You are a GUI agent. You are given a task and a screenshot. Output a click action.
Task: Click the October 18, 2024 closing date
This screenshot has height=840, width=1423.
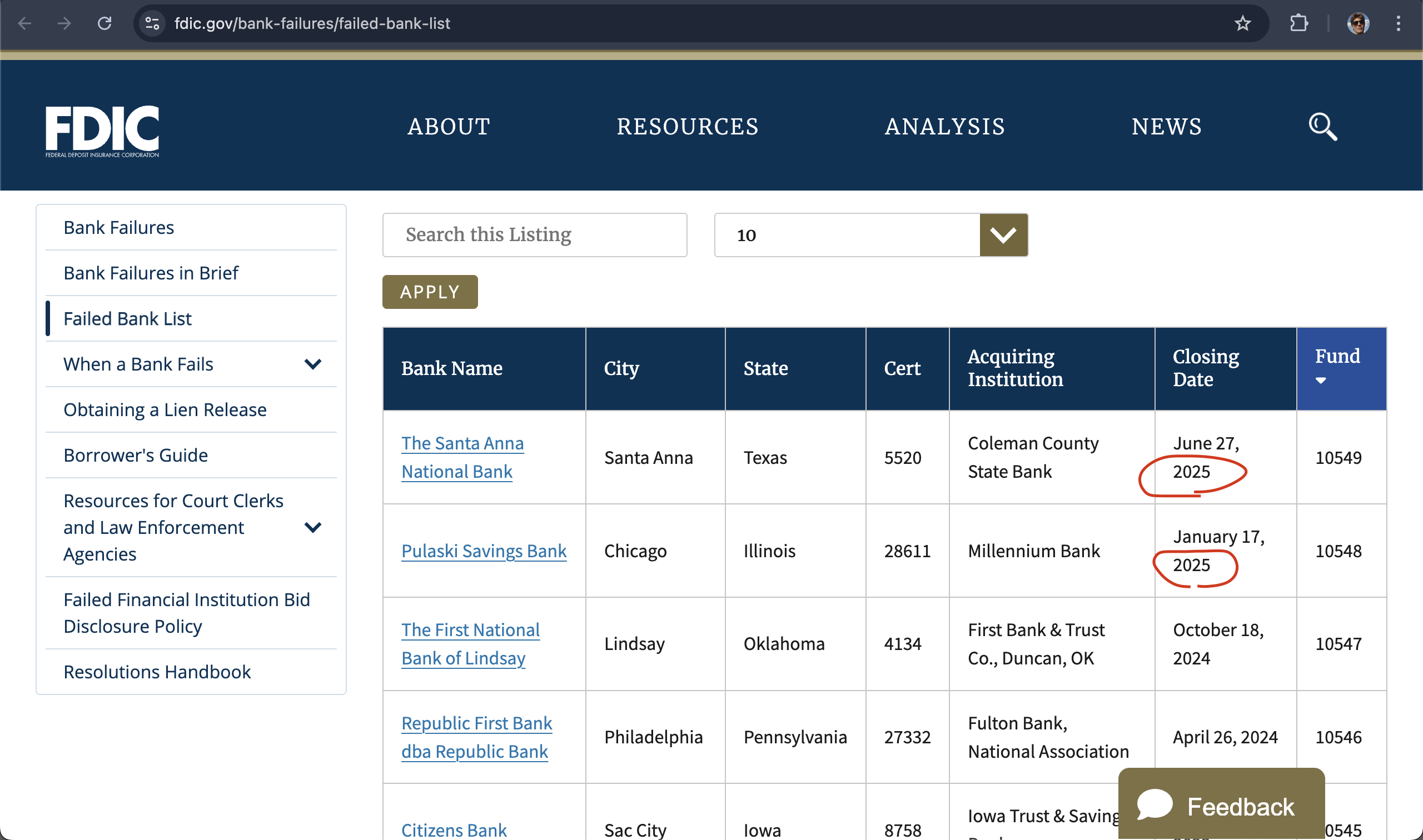click(x=1218, y=644)
